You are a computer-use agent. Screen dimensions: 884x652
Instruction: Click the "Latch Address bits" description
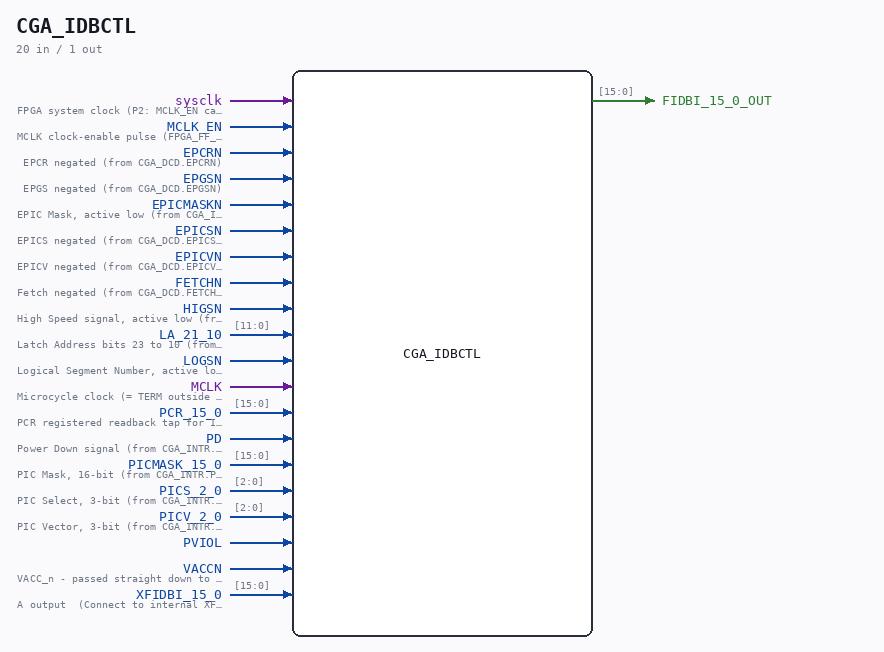pos(120,344)
